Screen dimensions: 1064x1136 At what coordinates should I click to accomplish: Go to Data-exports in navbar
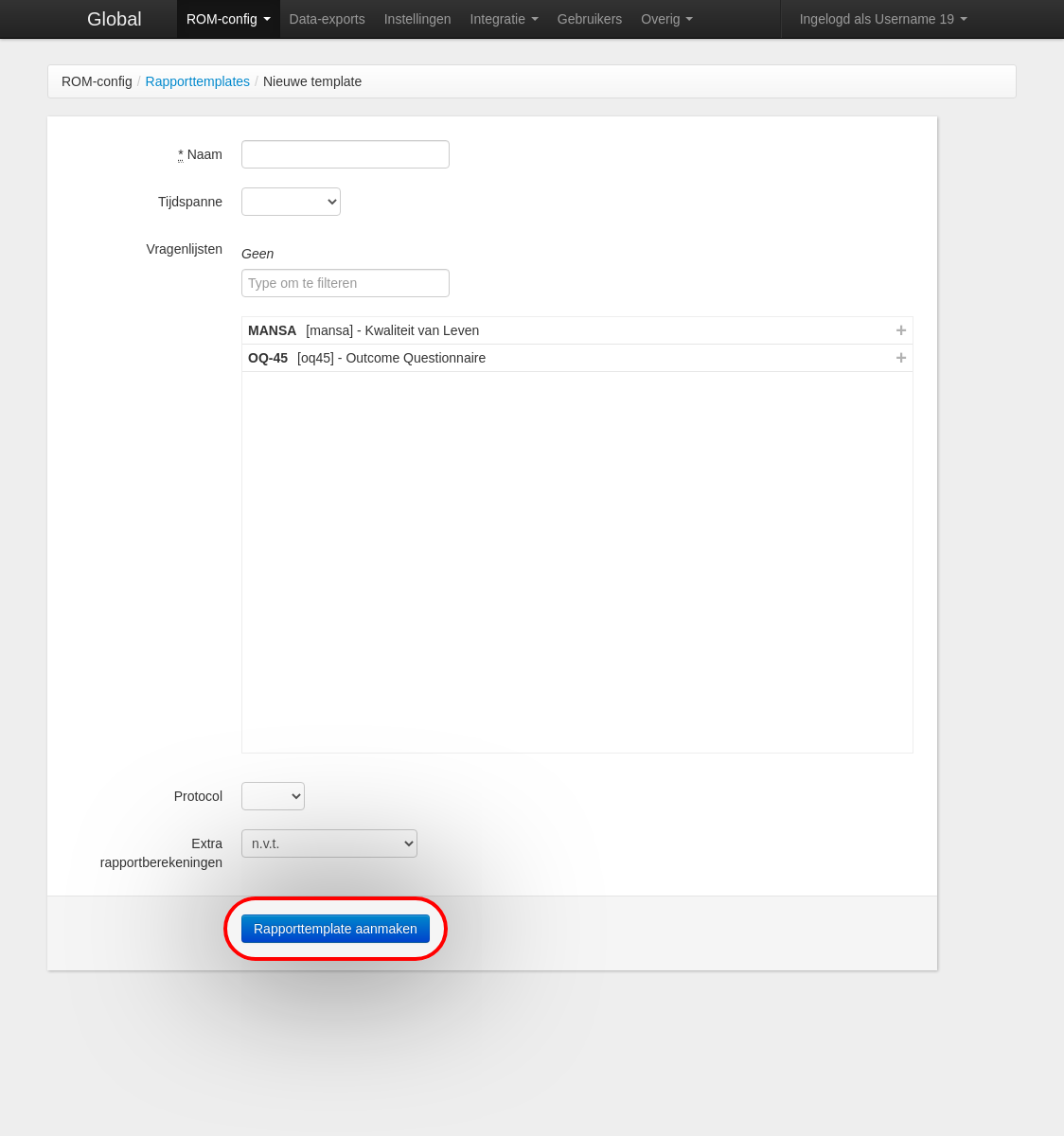[x=327, y=19]
